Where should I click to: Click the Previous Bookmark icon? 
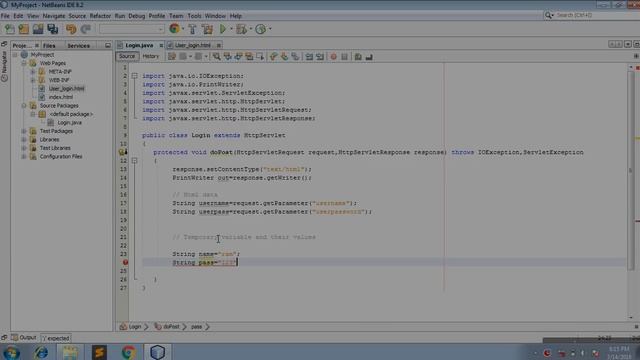point(273,57)
